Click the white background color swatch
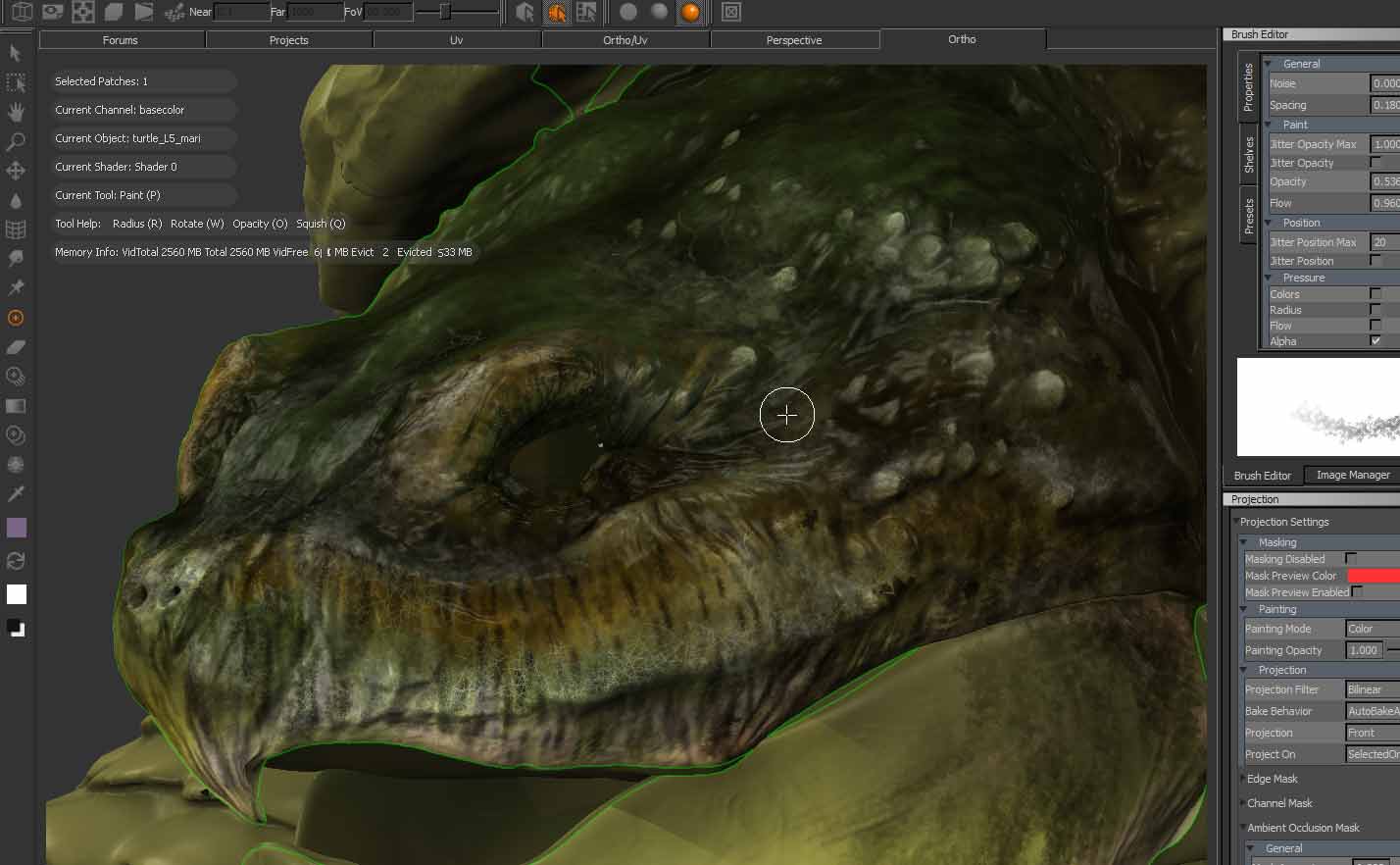Screen dimensions: 1400x865 [x=17, y=594]
